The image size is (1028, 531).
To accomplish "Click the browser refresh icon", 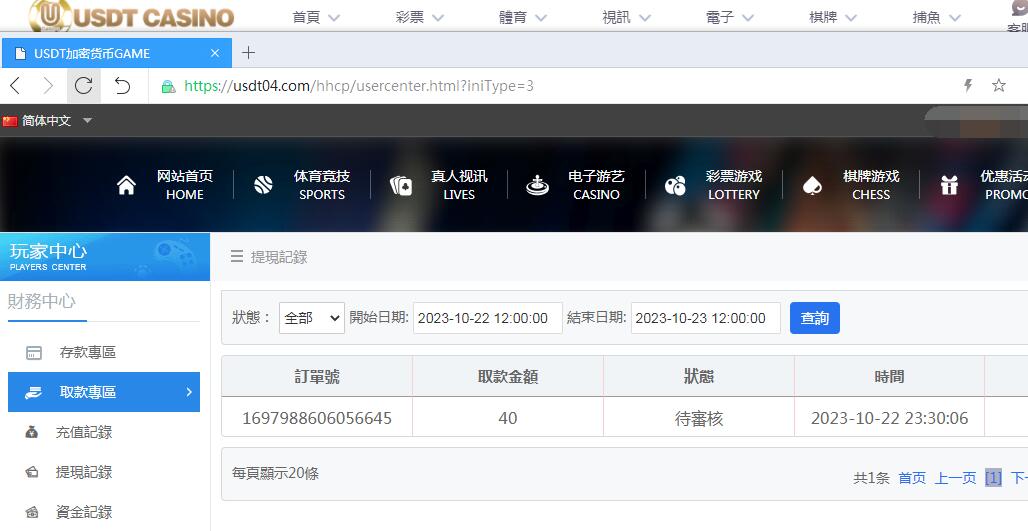I will 84,86.
